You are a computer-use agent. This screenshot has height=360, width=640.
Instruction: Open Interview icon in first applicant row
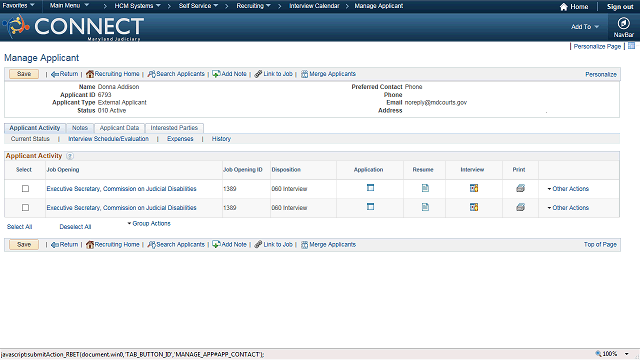pos(473,188)
